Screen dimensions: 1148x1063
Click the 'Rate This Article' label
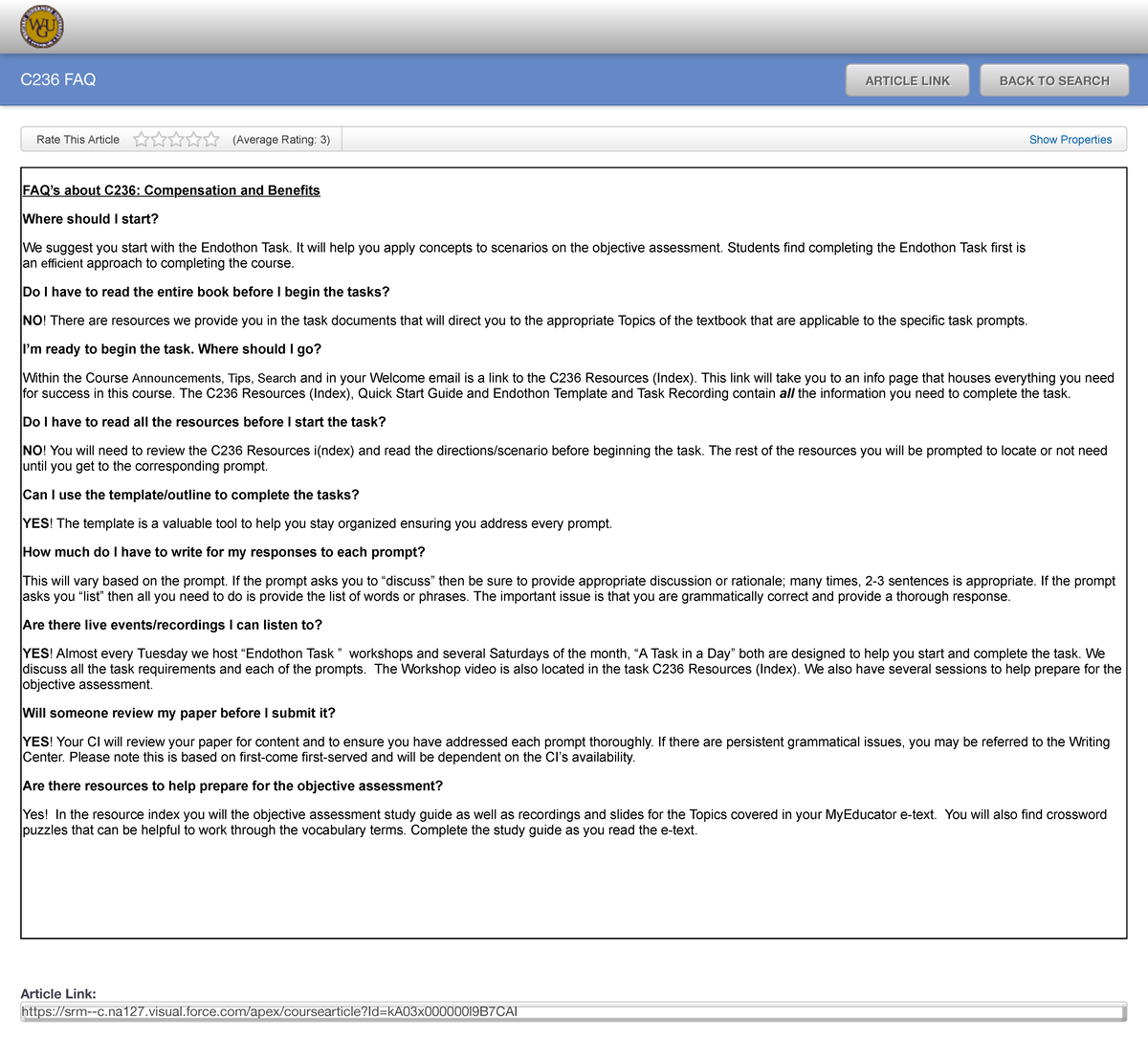[77, 140]
